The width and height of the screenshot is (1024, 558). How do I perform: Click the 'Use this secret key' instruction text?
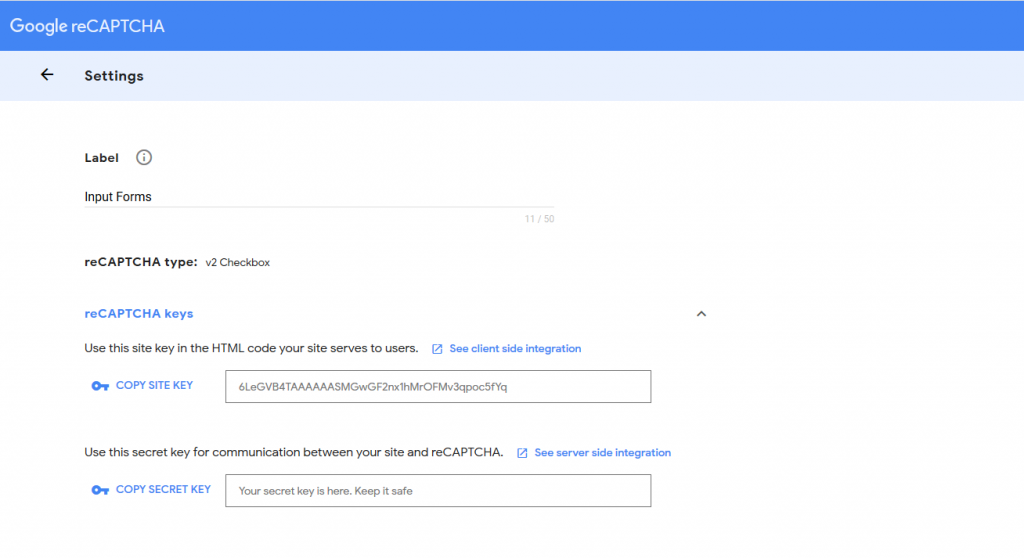pos(294,452)
